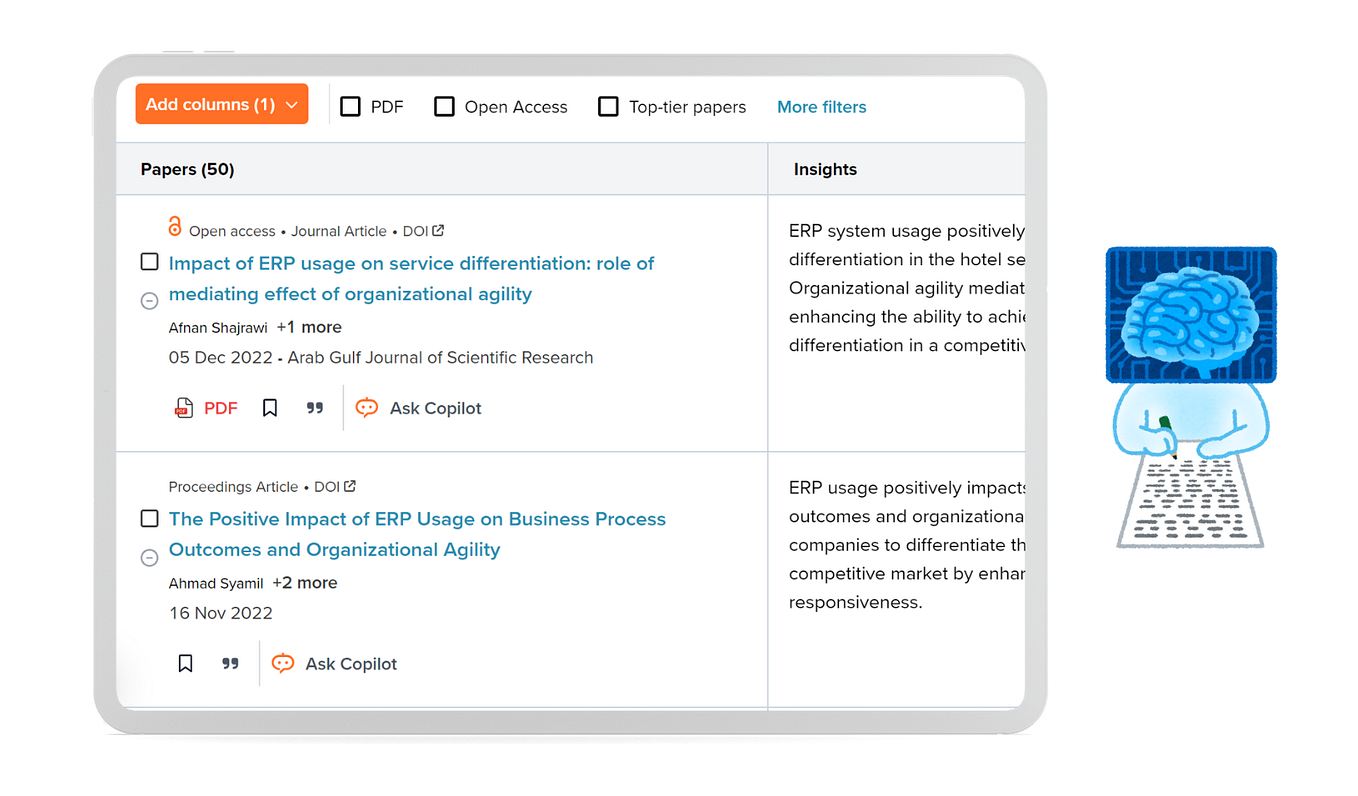Image resolution: width=1358 pixels, height=796 pixels.
Task: Enable the PDF filter checkbox
Action: point(350,106)
